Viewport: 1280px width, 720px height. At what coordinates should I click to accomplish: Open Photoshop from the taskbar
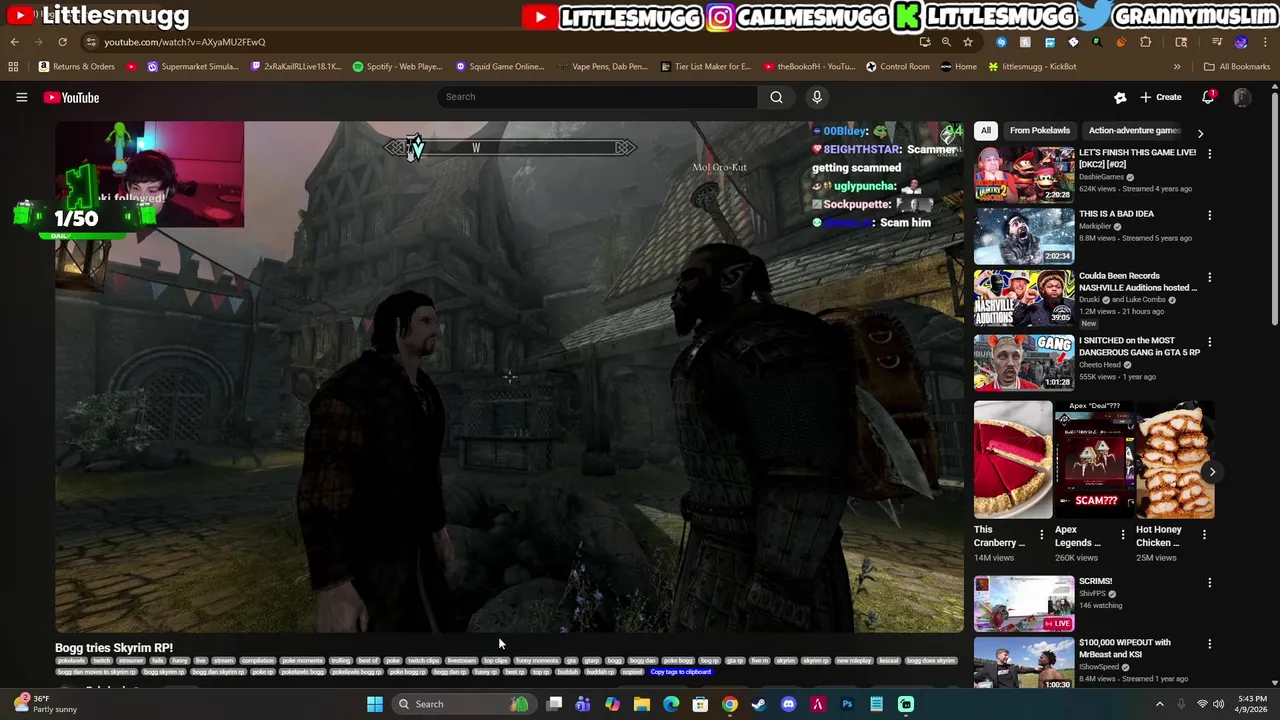(847, 704)
